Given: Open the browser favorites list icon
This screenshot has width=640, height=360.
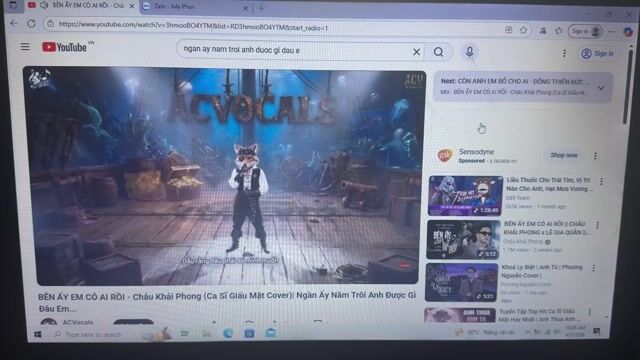Looking at the screenshot, I should pyautogui.click(x=558, y=31).
